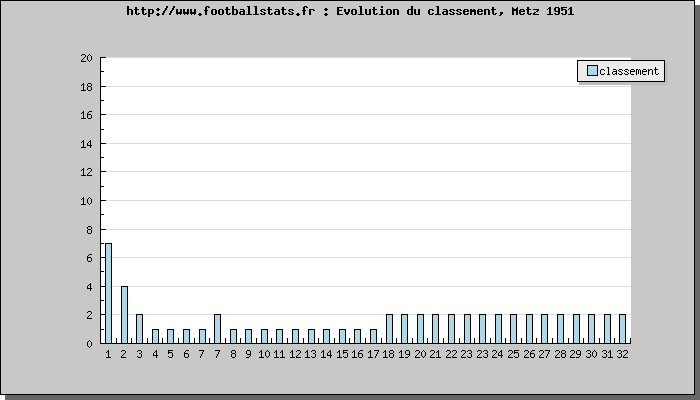Select the y-axis label '4'

pos(89,287)
